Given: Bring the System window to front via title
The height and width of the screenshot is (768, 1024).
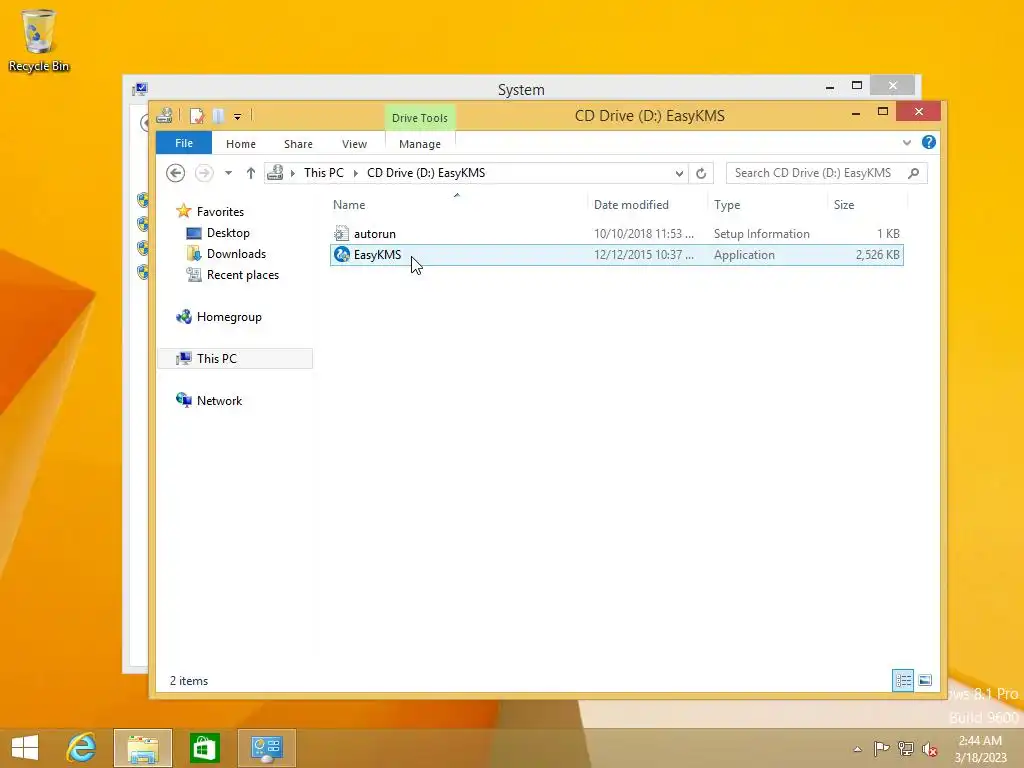Looking at the screenshot, I should click(x=520, y=89).
